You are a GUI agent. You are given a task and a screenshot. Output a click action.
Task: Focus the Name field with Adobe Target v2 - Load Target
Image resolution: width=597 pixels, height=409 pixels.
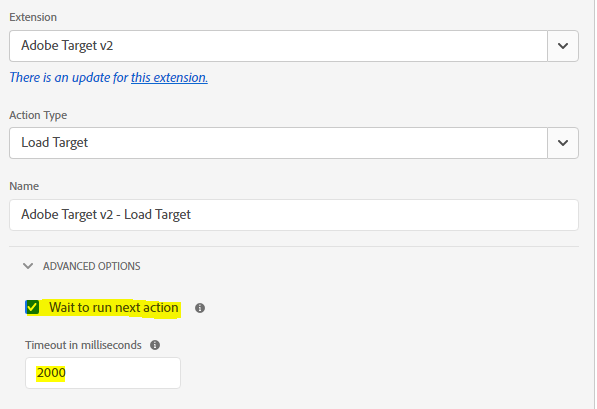tap(294, 215)
